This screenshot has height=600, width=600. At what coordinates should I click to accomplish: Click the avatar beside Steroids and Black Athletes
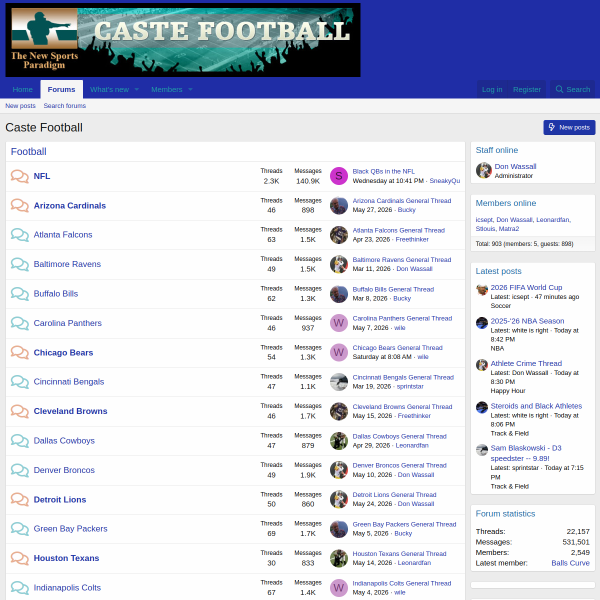[482, 408]
